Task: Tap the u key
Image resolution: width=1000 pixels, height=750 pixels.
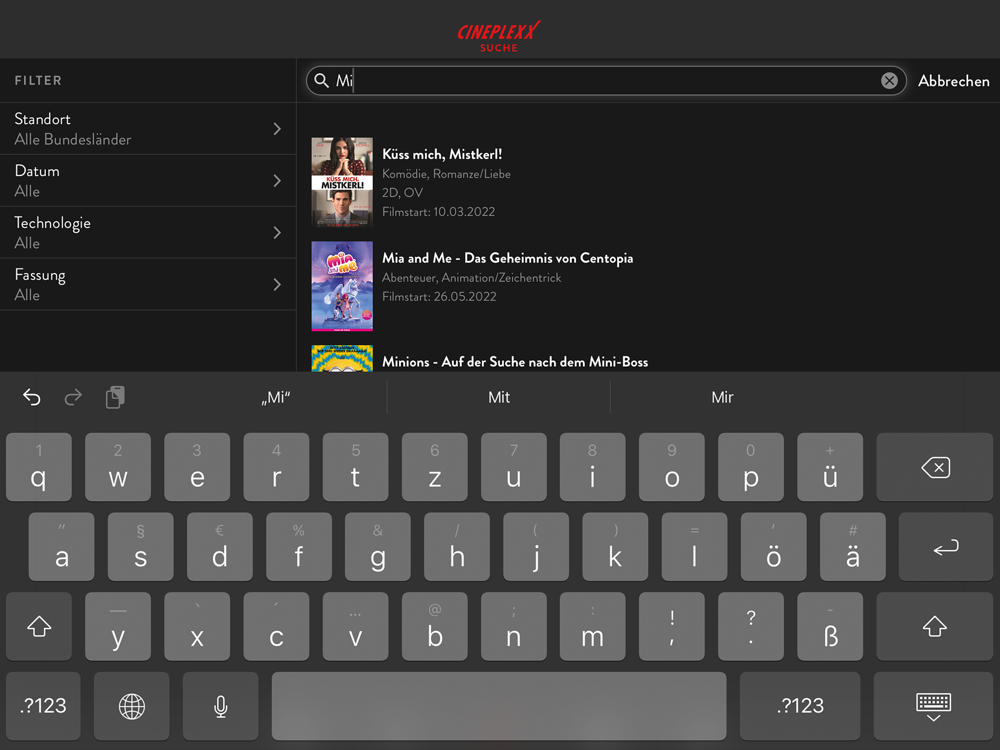Action: click(x=513, y=467)
